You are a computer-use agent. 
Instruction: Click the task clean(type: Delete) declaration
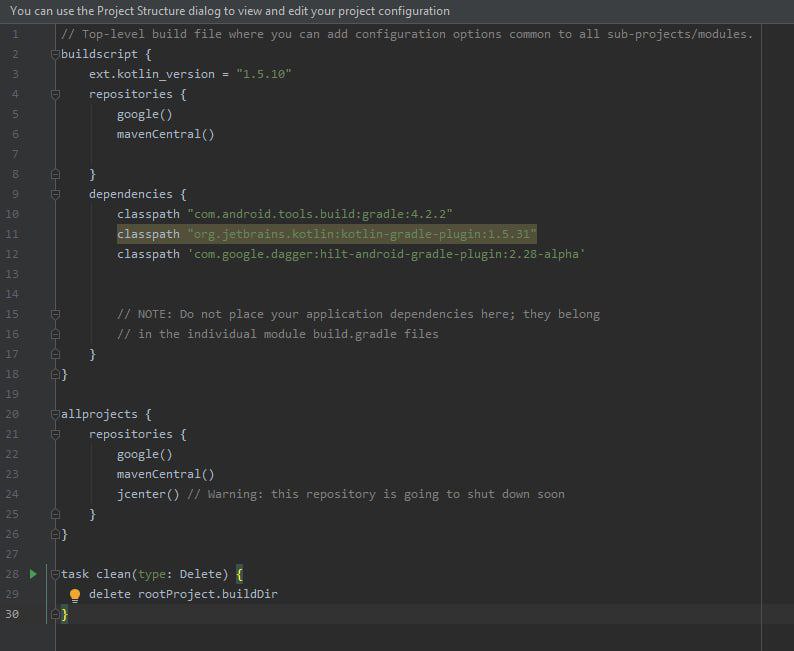(144, 574)
